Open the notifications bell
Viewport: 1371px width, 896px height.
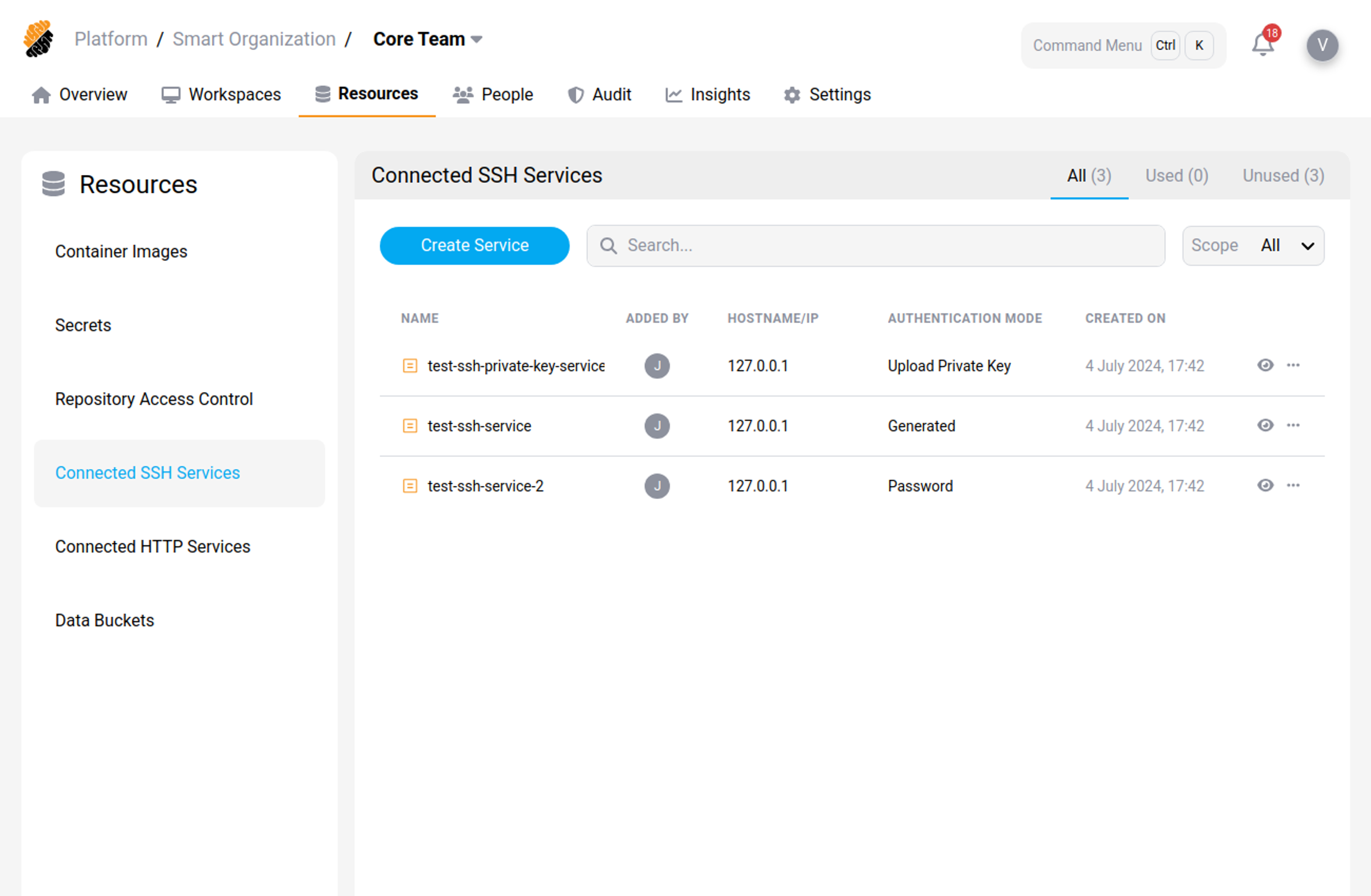[x=1263, y=44]
